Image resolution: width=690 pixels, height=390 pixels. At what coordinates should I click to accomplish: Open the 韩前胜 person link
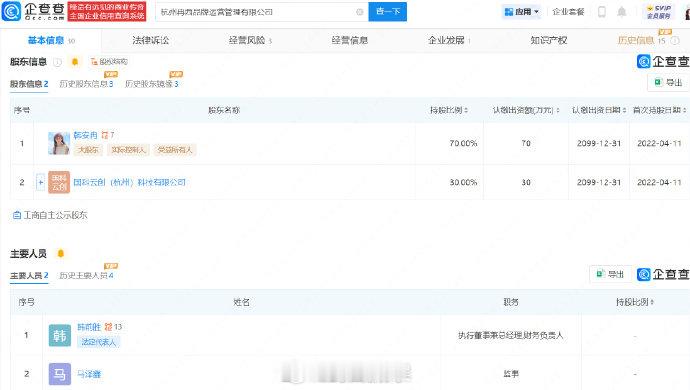click(89, 327)
